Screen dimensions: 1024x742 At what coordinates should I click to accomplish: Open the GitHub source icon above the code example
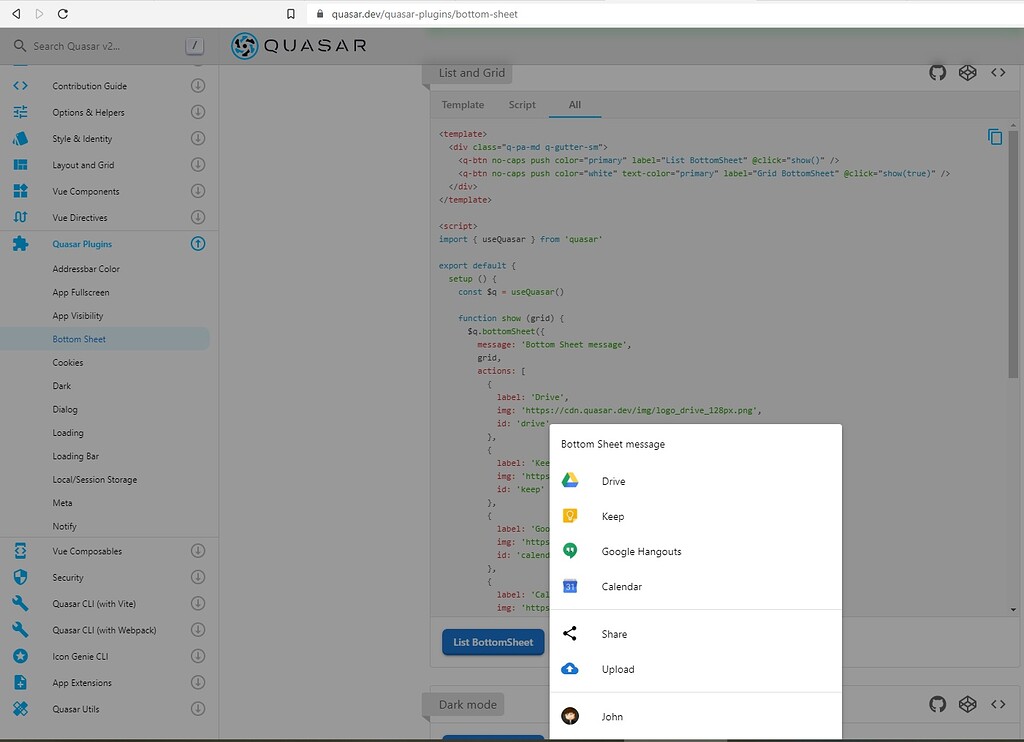point(937,72)
